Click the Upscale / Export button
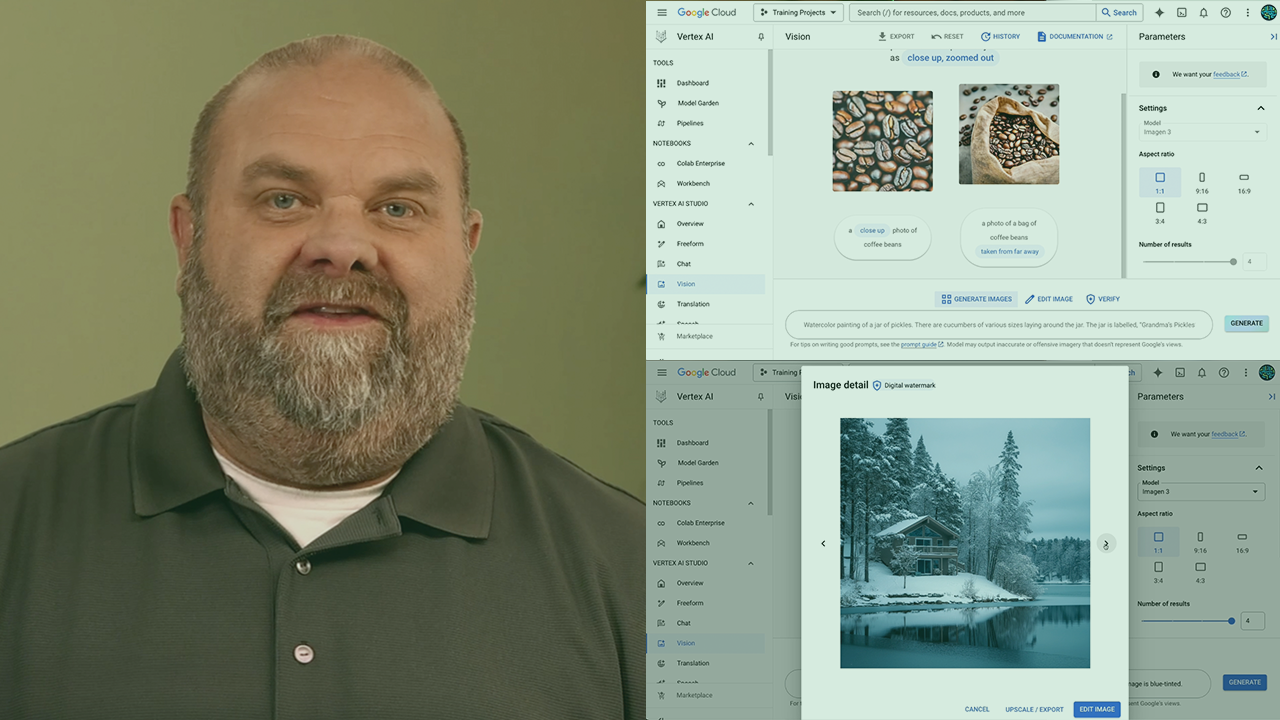 [x=1034, y=709]
